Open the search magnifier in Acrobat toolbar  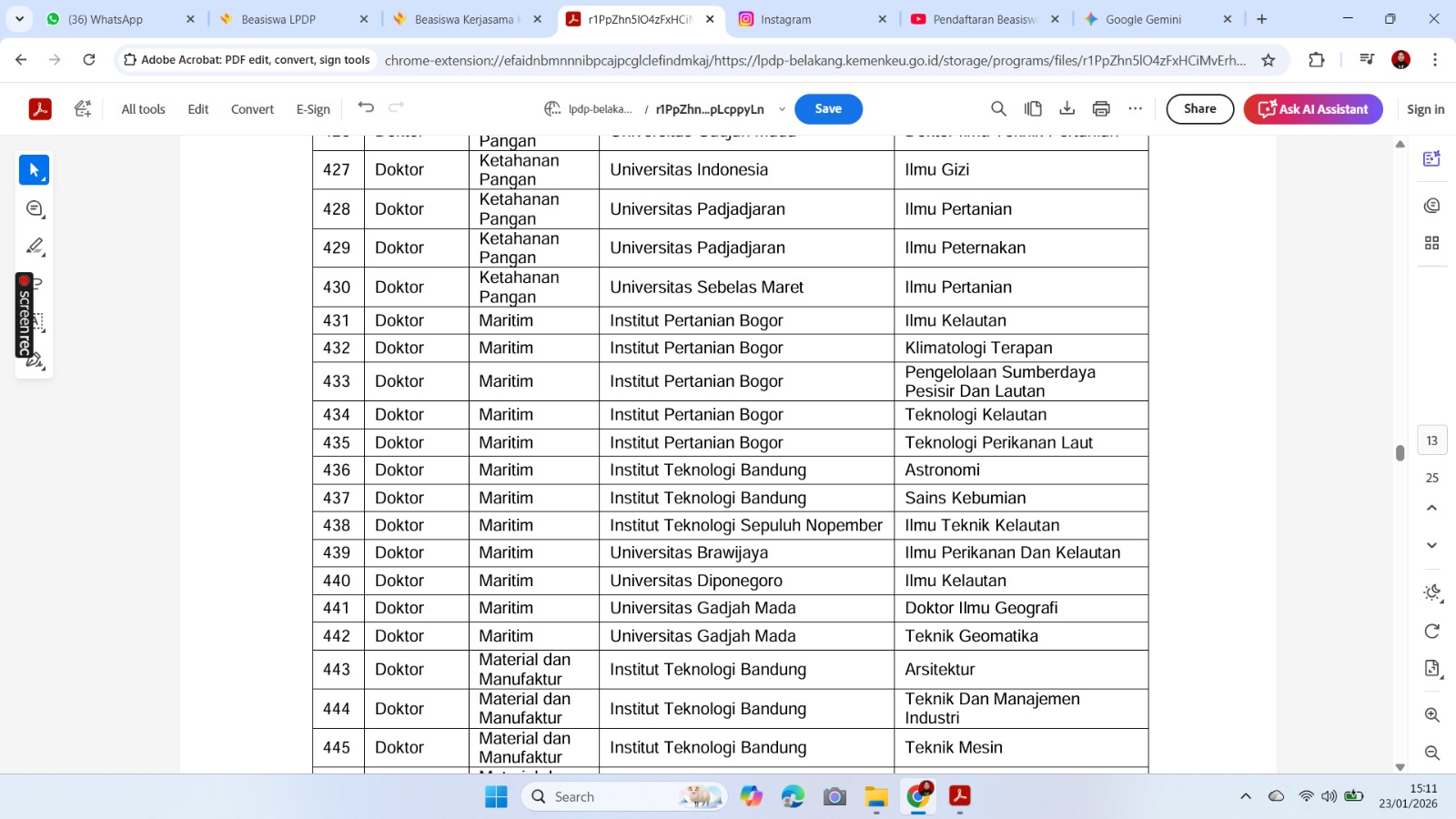coord(998,109)
